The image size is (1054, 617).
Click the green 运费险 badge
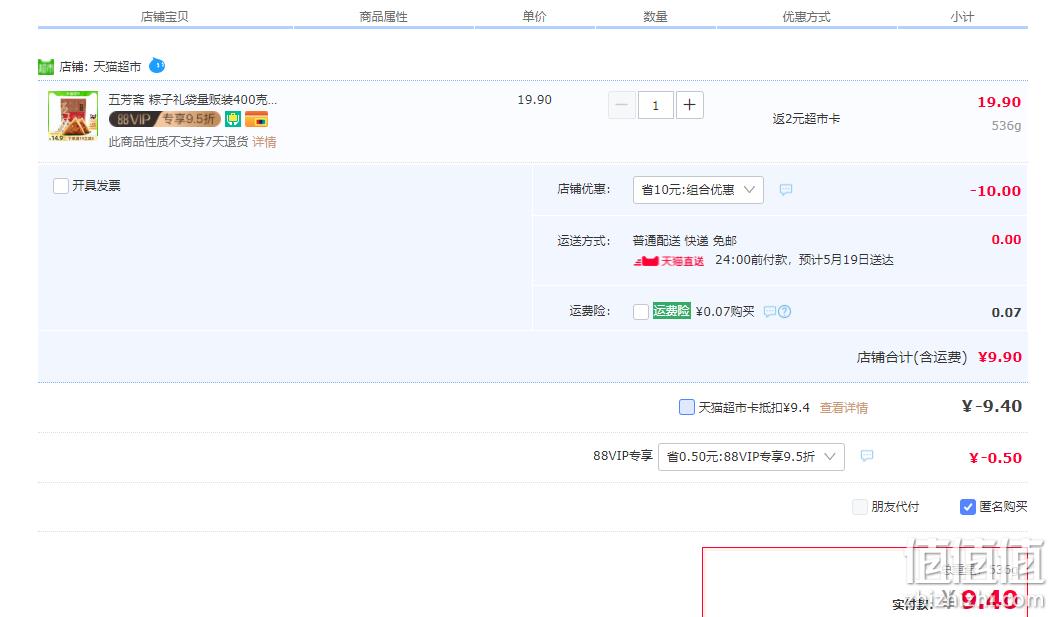point(672,311)
